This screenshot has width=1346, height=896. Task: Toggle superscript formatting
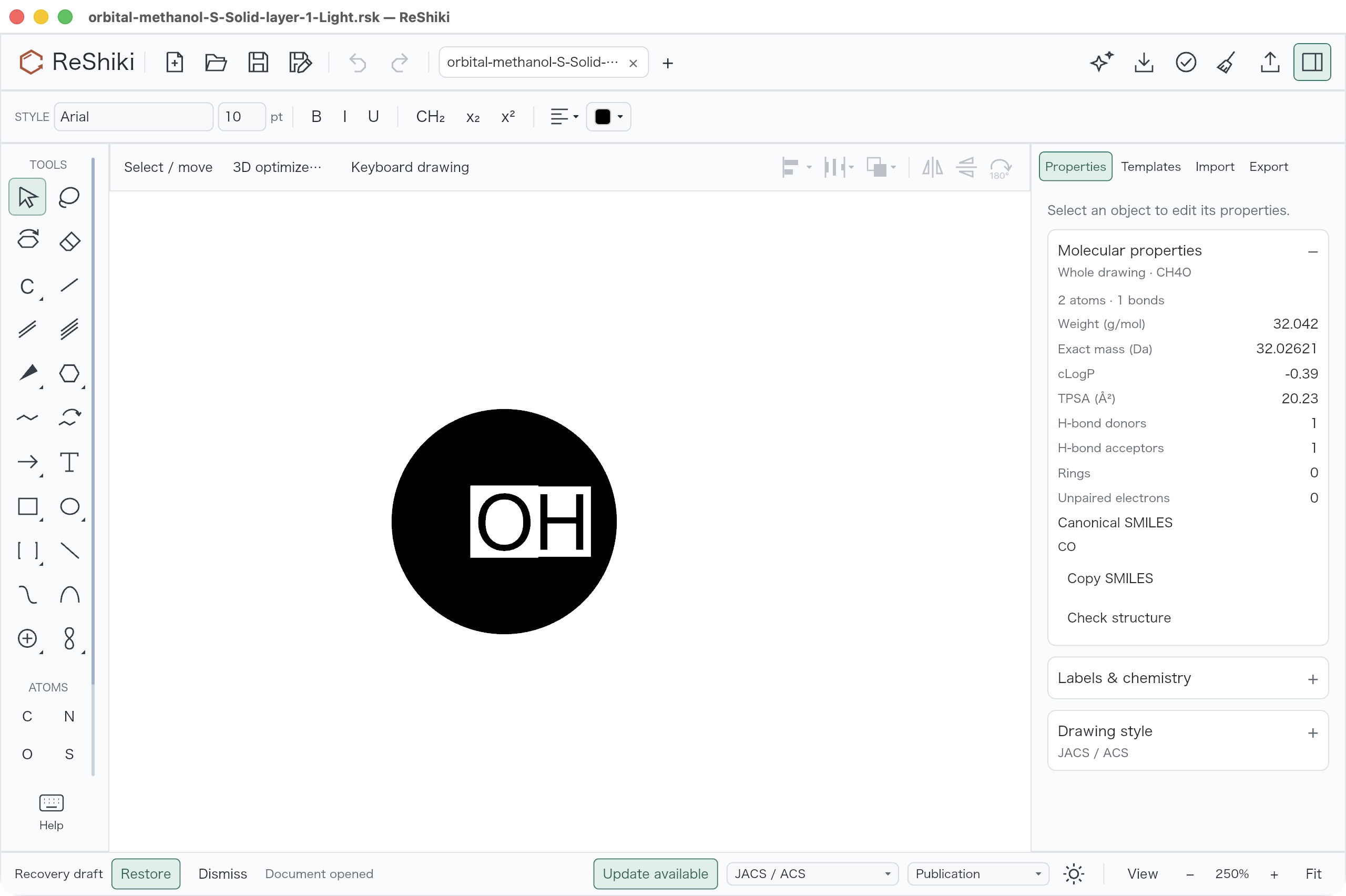(508, 117)
